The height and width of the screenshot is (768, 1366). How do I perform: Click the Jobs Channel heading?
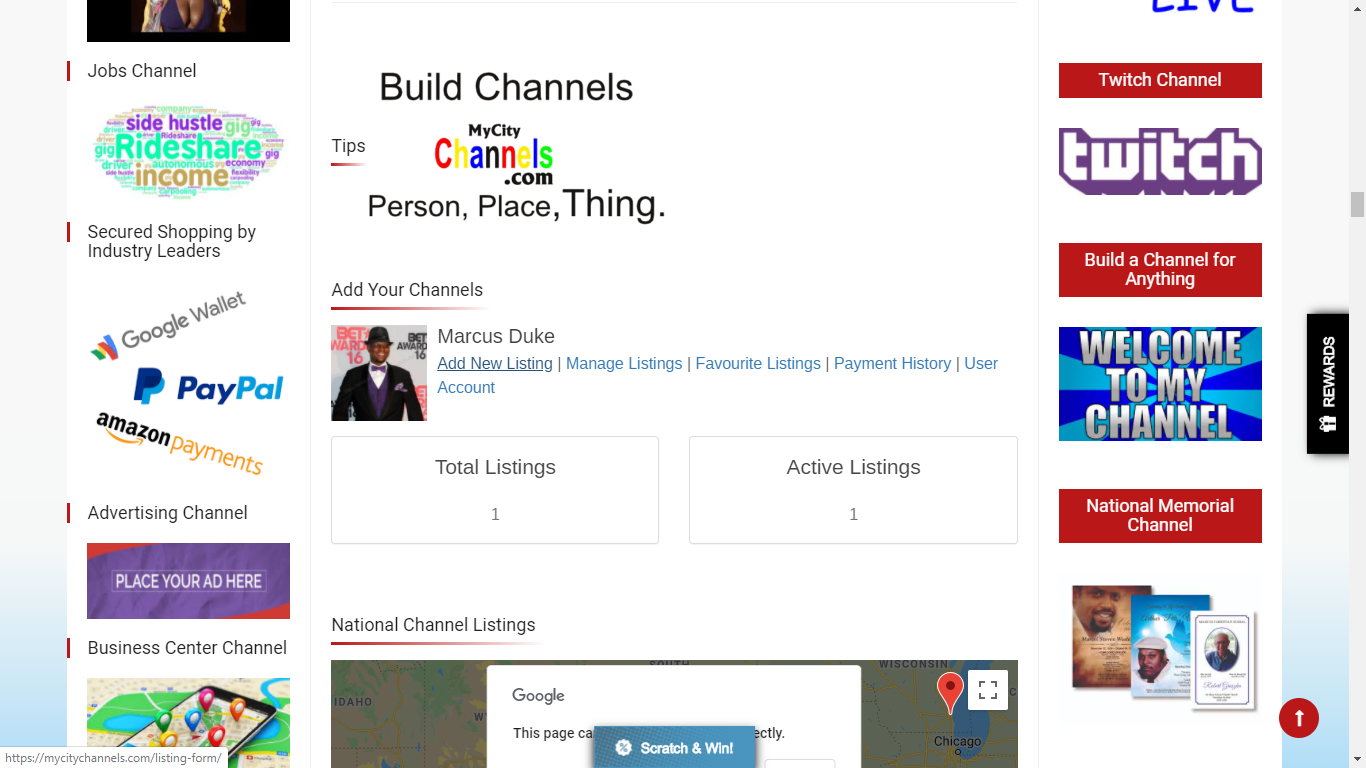click(142, 71)
